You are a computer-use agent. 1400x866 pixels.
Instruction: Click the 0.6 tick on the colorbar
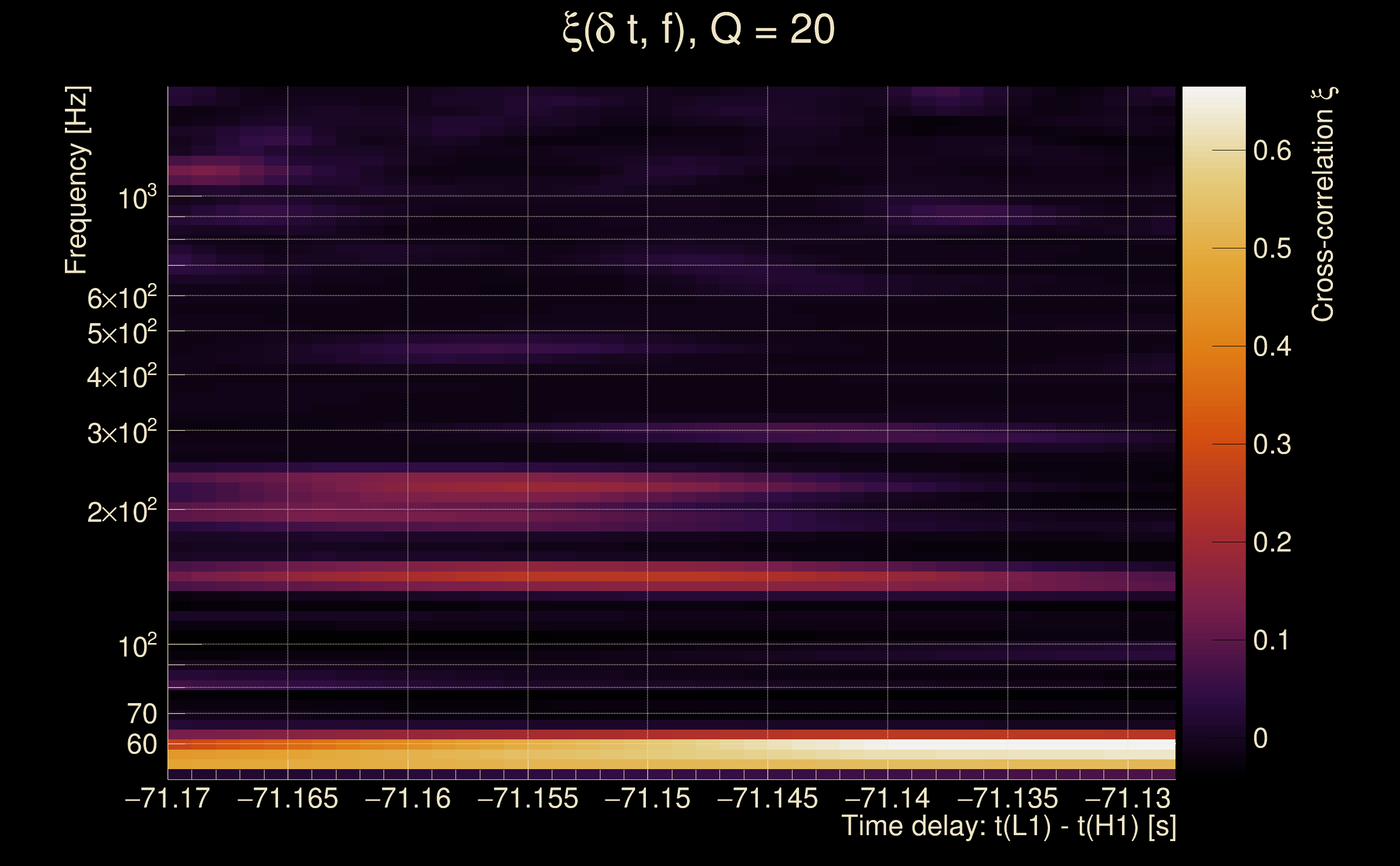point(1272,150)
